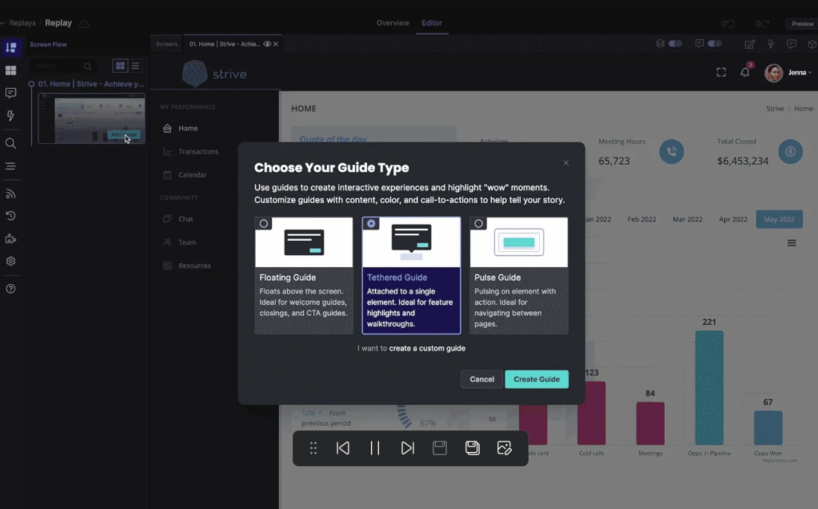Image resolution: width=818 pixels, height=509 pixels.
Task: Toggle the layers switch in editor toolbar
Action: [x=675, y=44]
